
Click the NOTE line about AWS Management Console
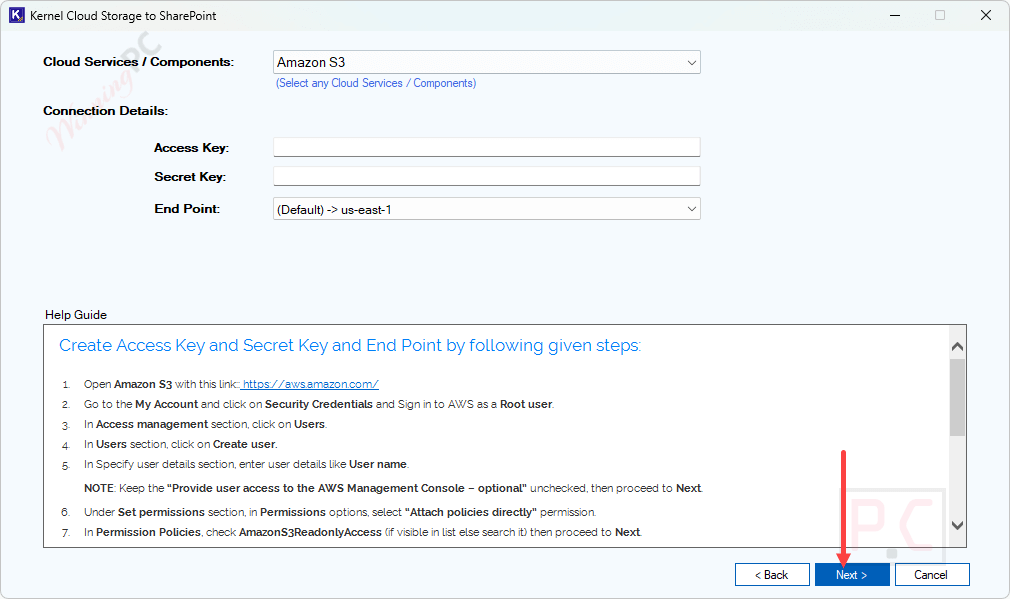pyautogui.click(x=393, y=488)
